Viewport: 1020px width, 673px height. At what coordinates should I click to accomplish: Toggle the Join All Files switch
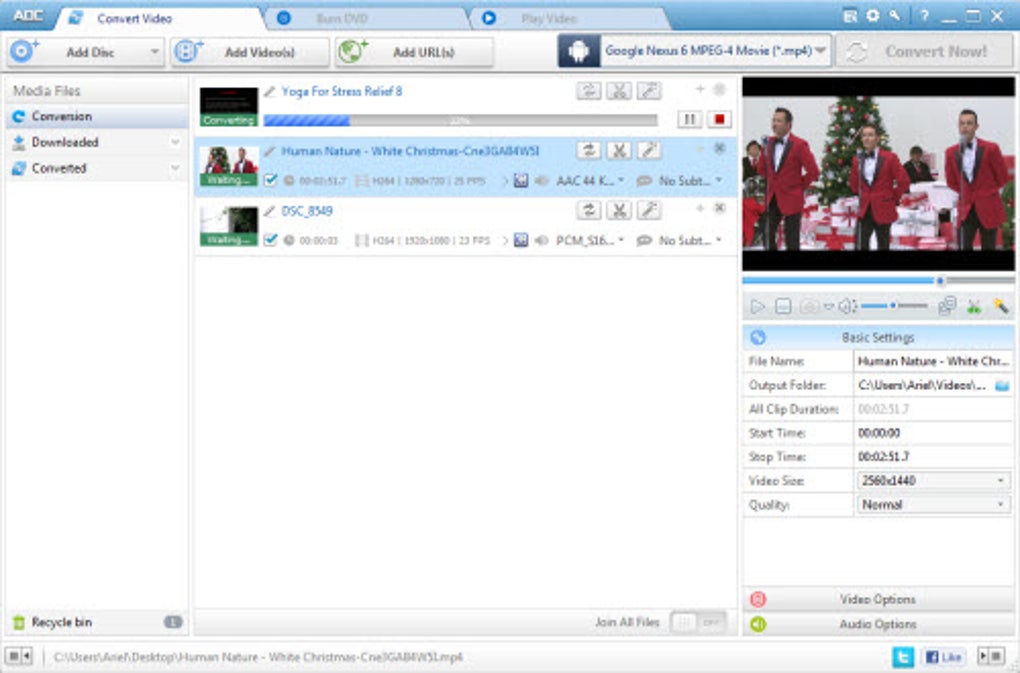click(x=698, y=622)
